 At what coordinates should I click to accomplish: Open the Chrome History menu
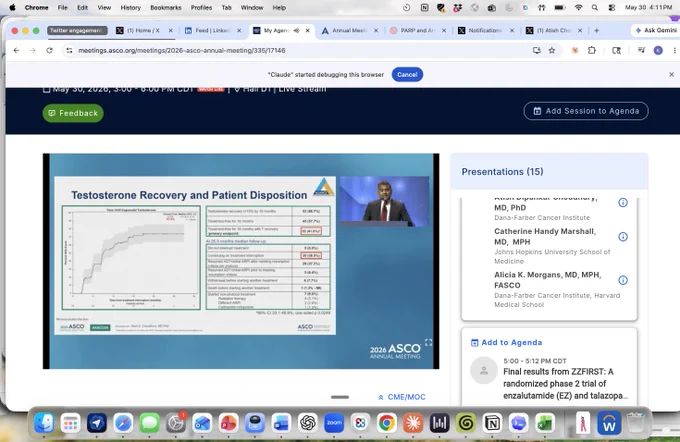131,7
